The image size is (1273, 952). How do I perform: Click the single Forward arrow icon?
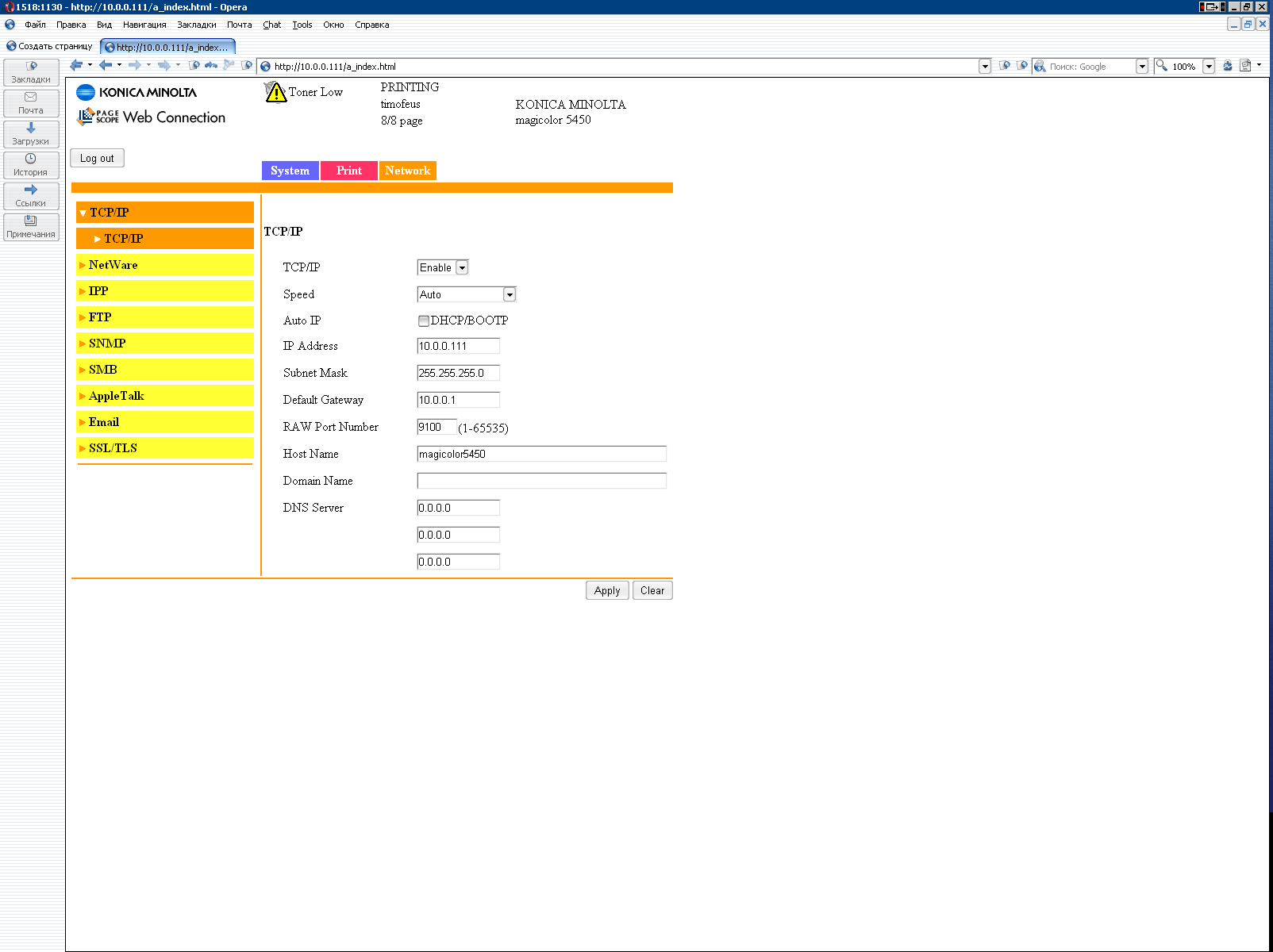click(x=135, y=65)
